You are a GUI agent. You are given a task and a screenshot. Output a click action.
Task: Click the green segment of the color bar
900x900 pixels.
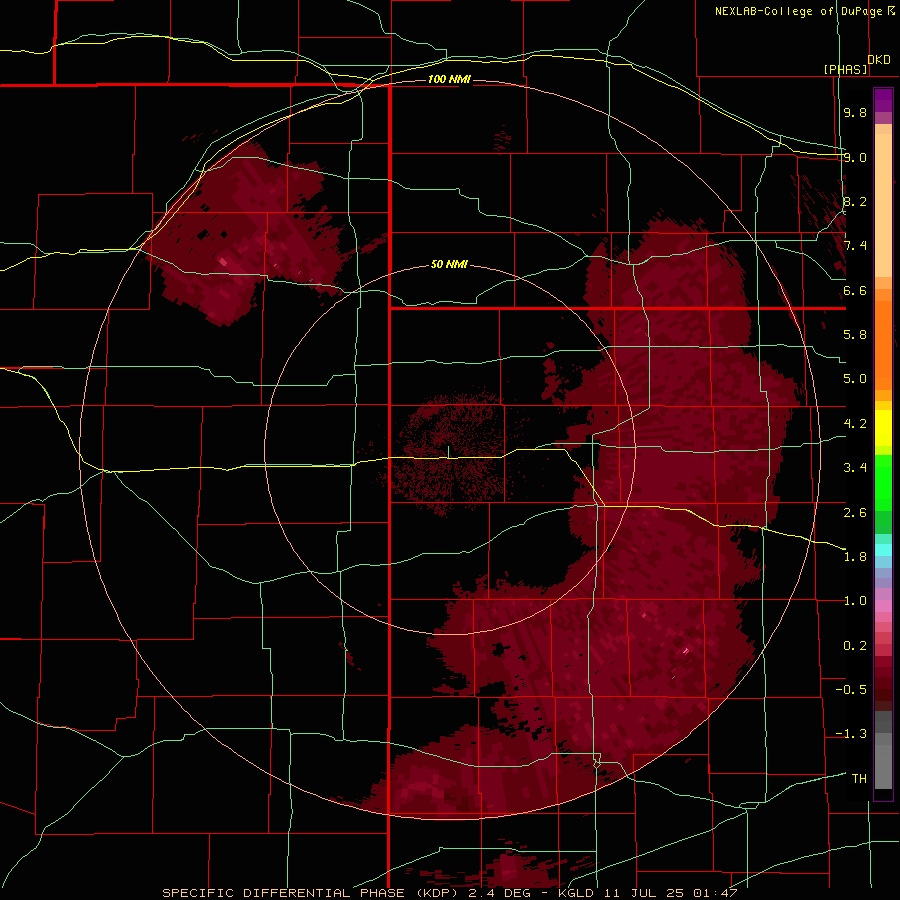[x=883, y=494]
